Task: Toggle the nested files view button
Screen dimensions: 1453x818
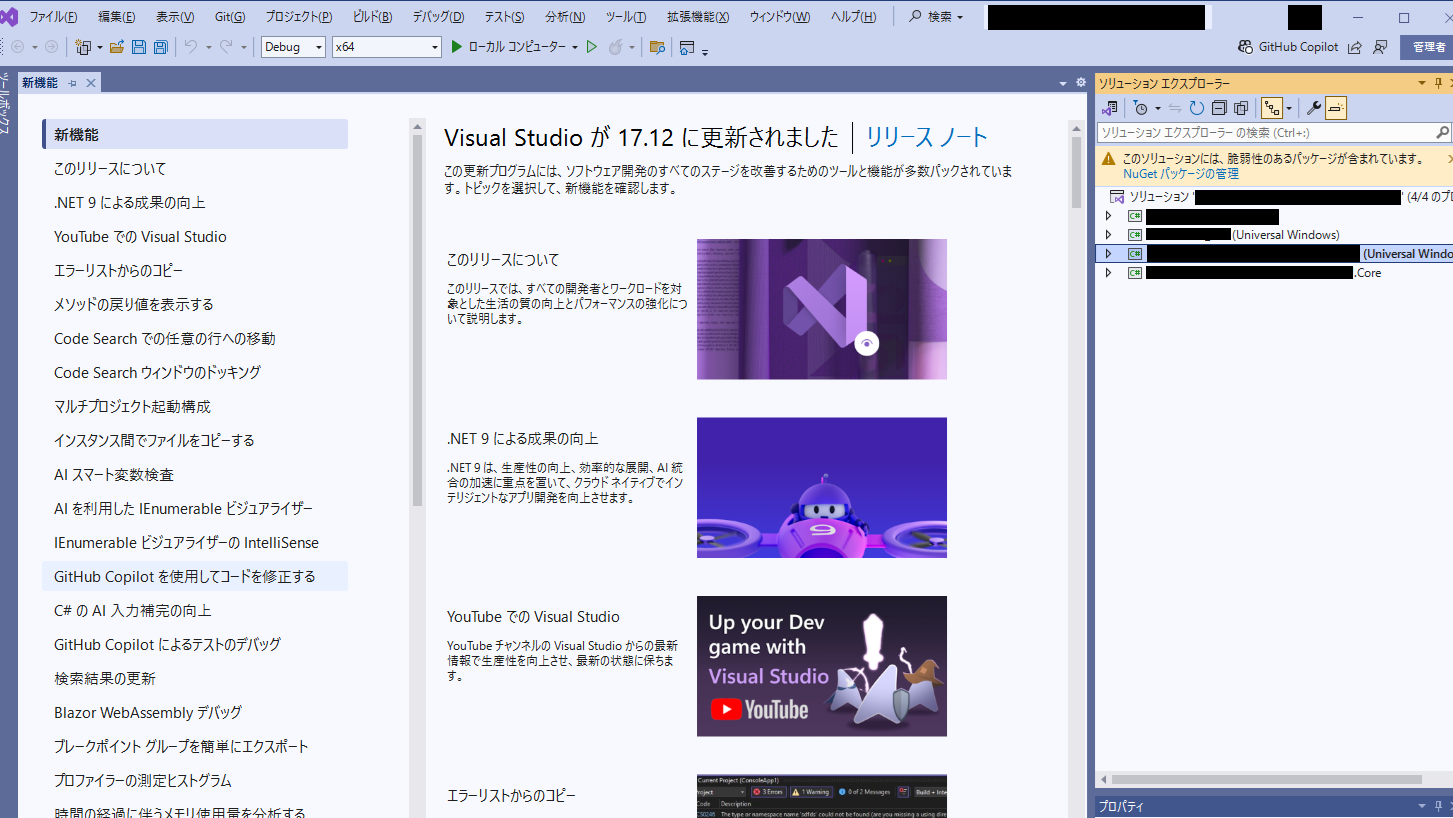Action: [1272, 108]
